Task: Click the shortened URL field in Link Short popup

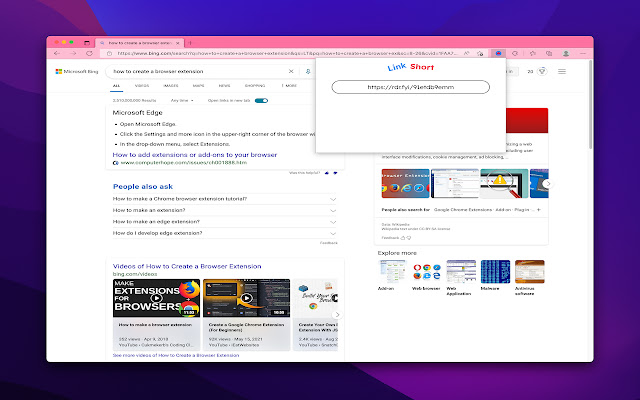Action: point(410,87)
